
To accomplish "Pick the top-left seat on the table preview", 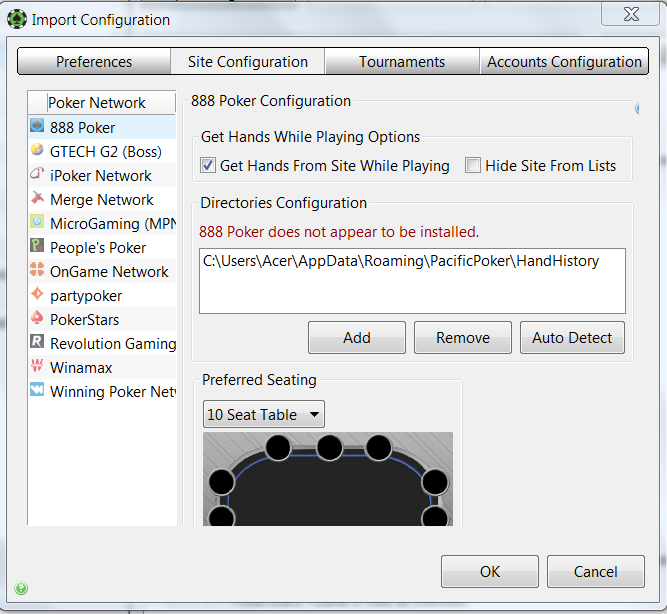I will [x=278, y=447].
